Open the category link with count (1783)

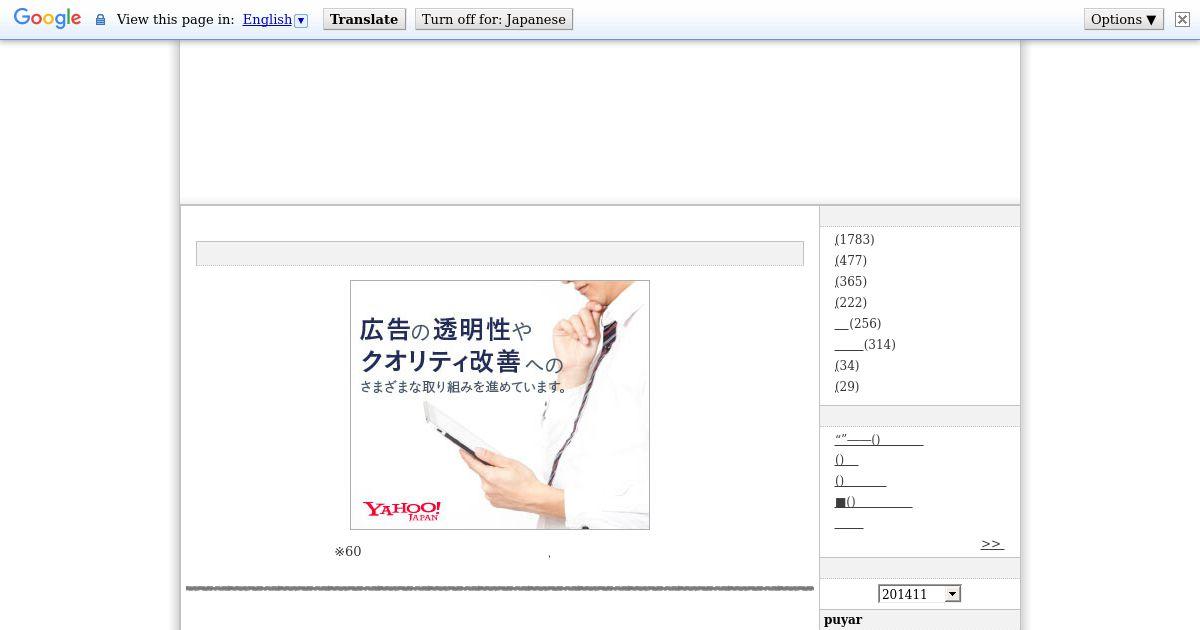pyautogui.click(x=855, y=240)
